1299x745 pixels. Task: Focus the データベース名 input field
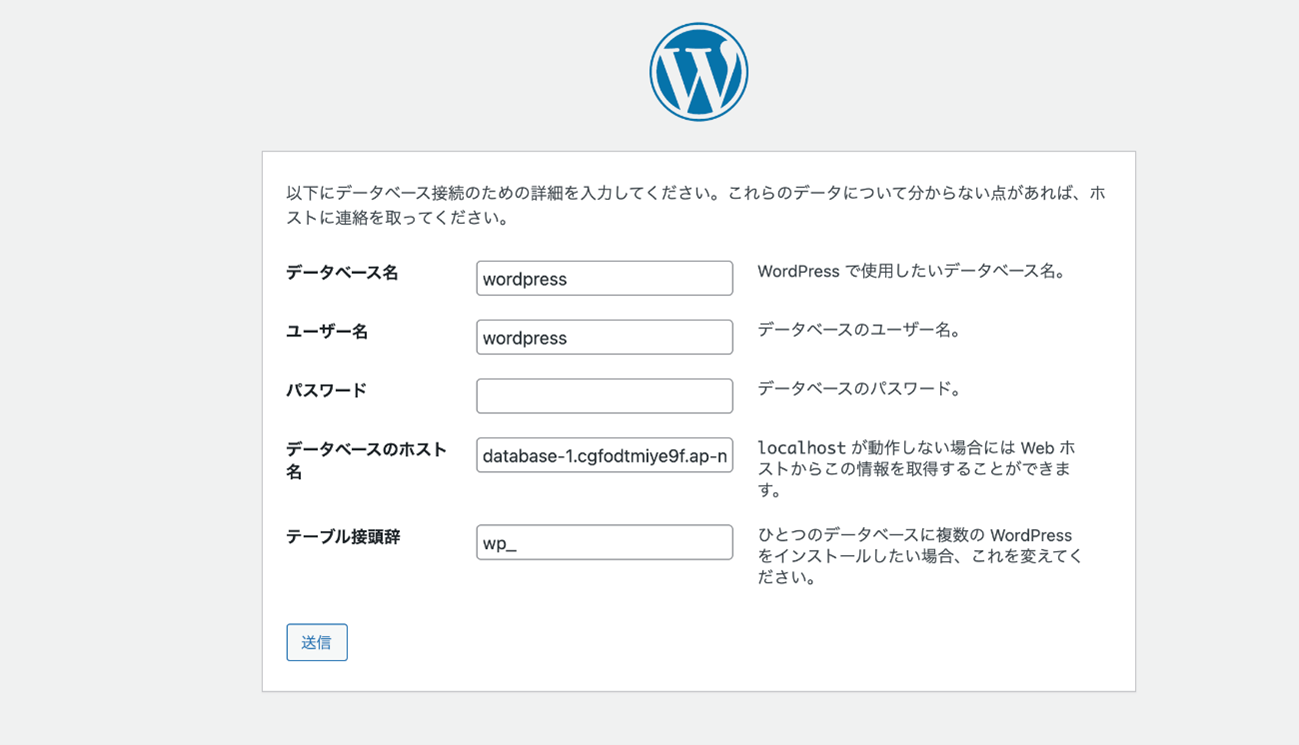tap(604, 279)
